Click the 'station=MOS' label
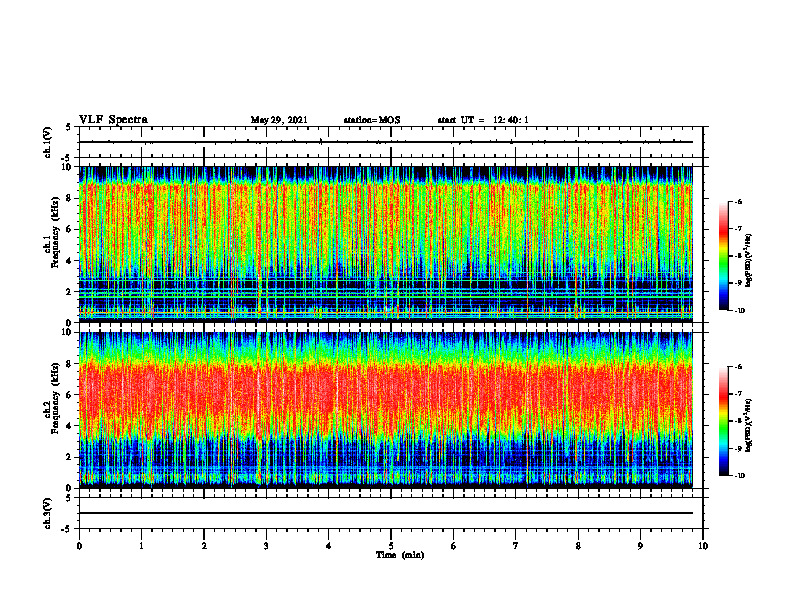The height and width of the screenshot is (612, 792). pyautogui.click(x=372, y=120)
